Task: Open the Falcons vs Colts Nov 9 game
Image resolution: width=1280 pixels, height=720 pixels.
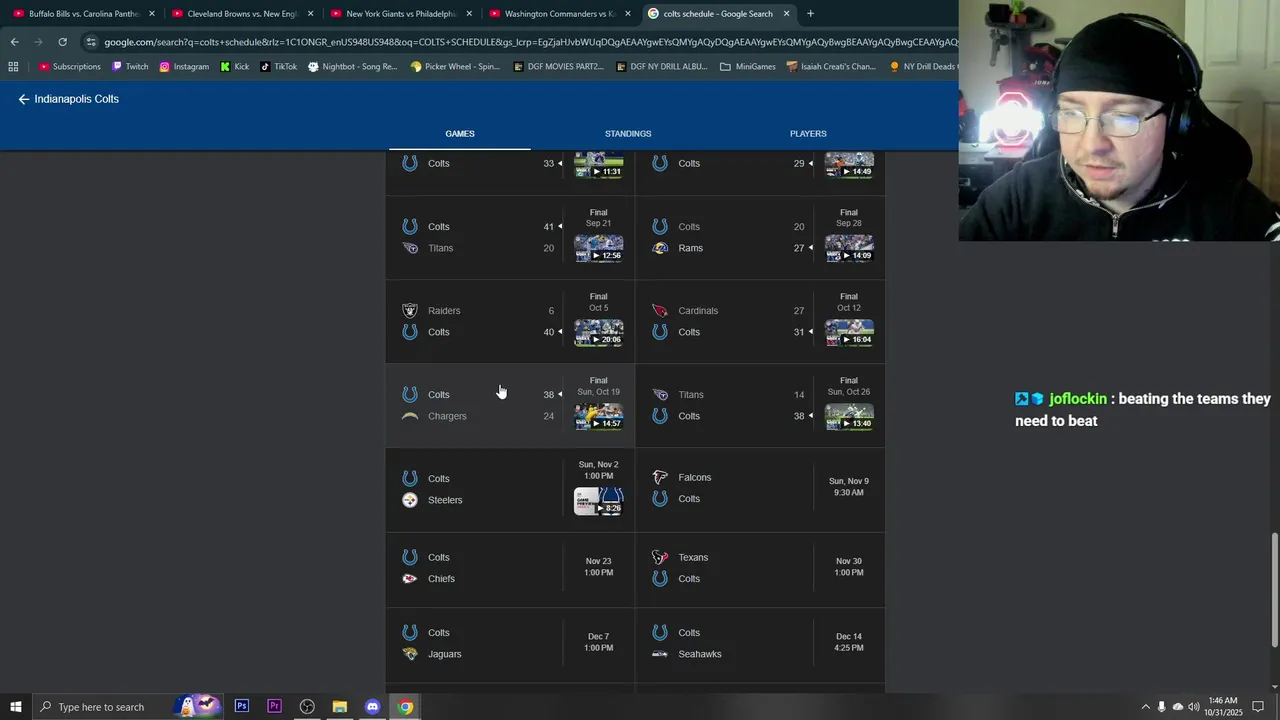Action: (760, 489)
